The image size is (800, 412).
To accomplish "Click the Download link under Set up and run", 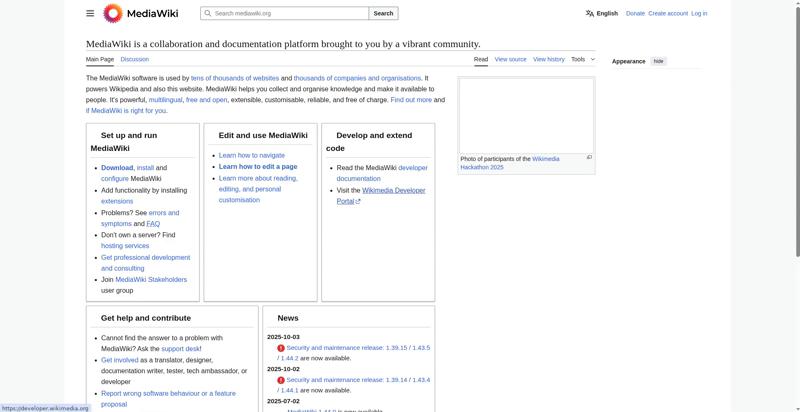I will pos(117,168).
